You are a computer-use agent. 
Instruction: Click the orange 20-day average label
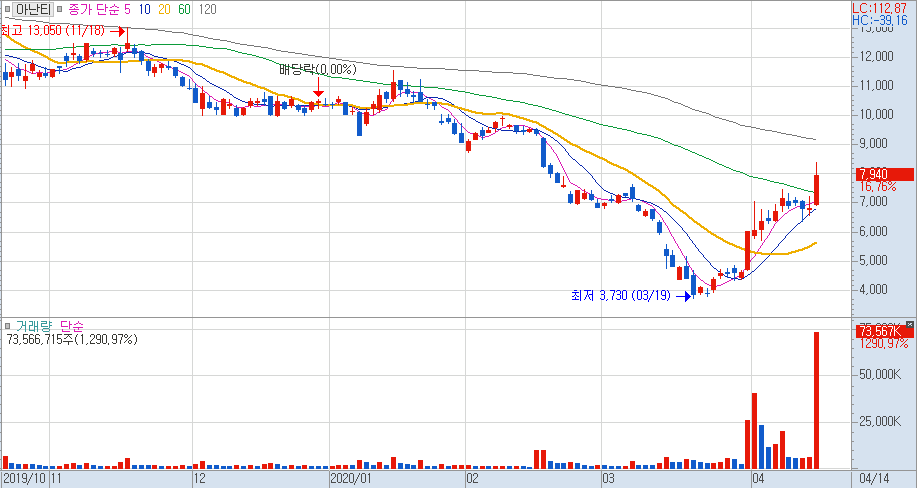tap(164, 9)
